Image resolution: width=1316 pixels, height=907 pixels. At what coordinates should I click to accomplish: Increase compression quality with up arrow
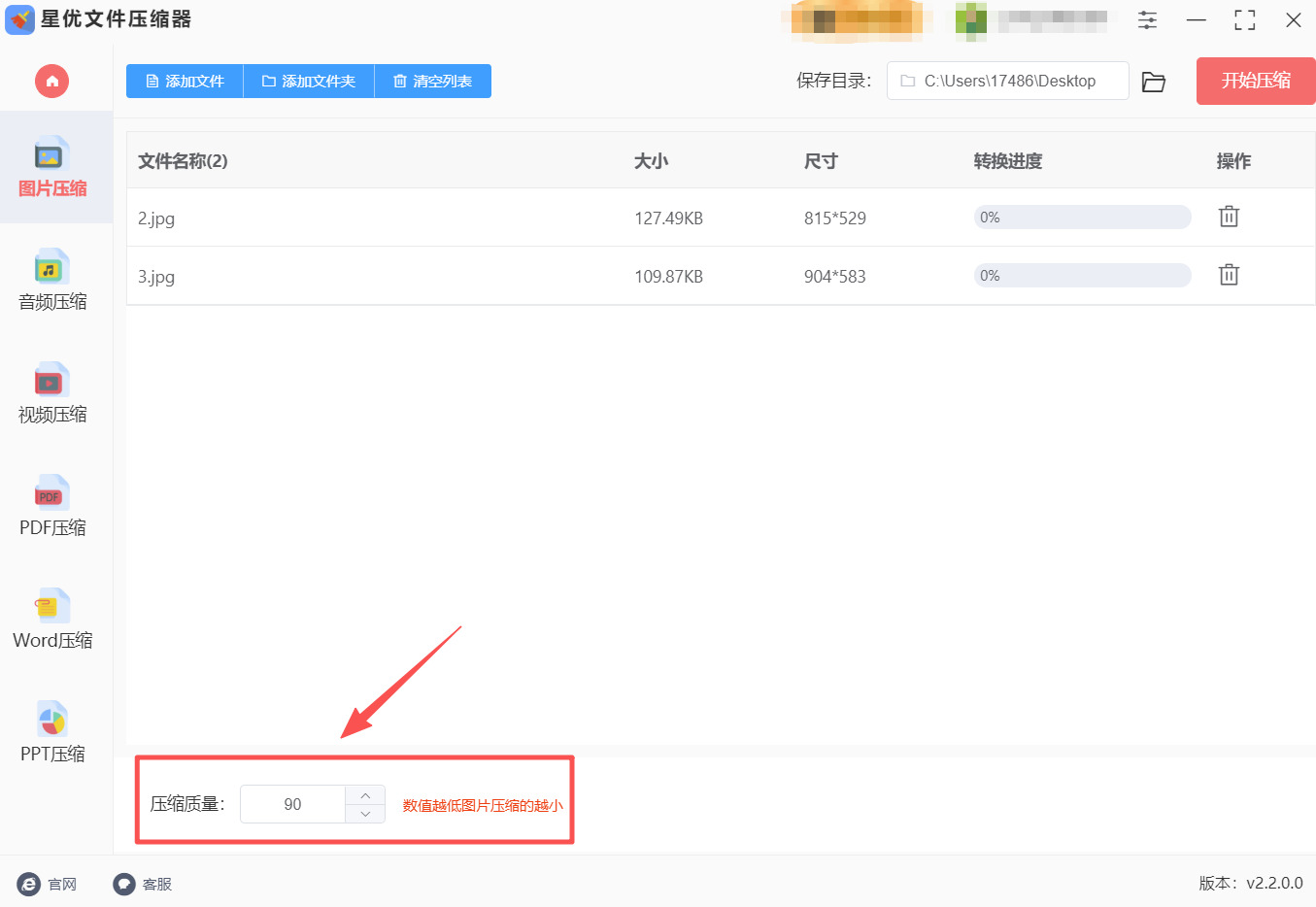(x=365, y=795)
